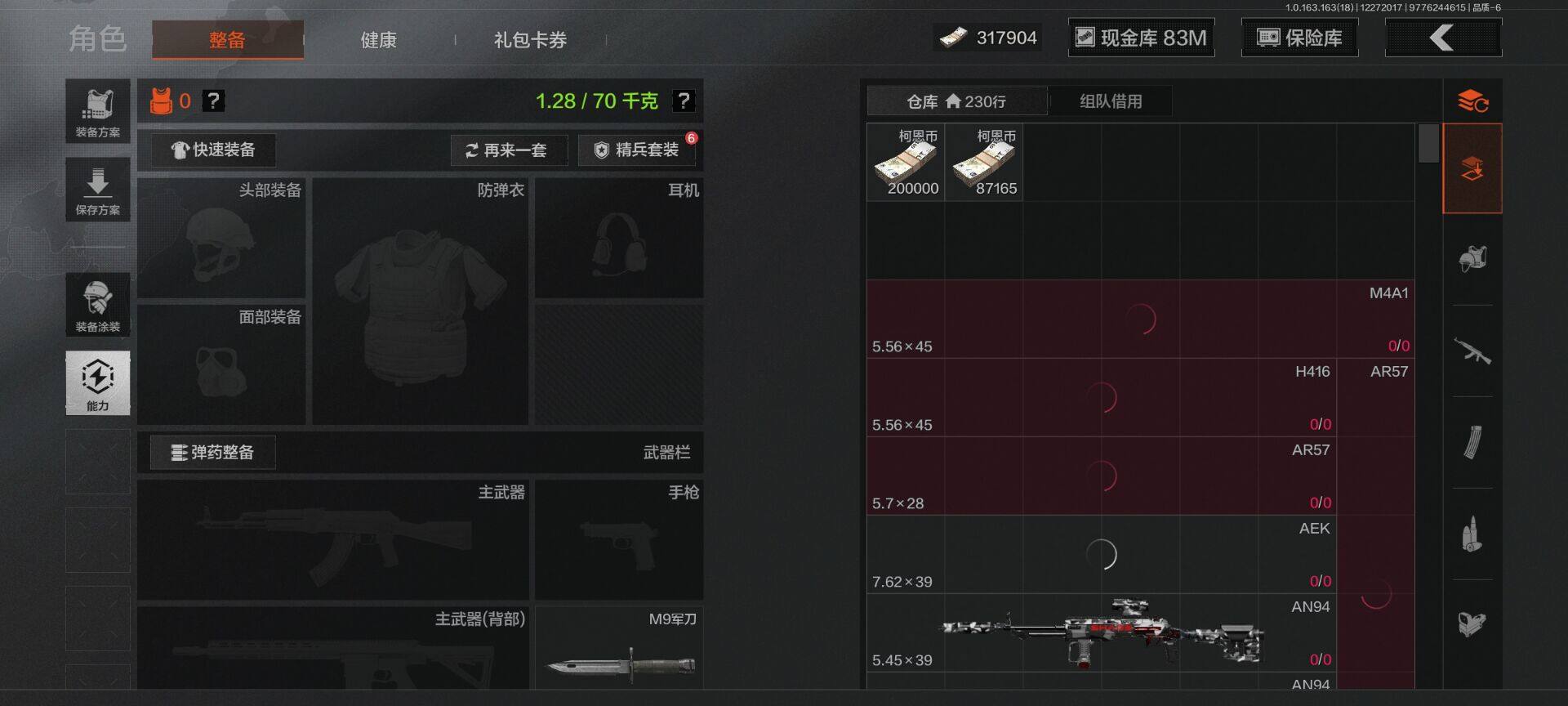Open 现金库 83M vault

tap(1141, 38)
